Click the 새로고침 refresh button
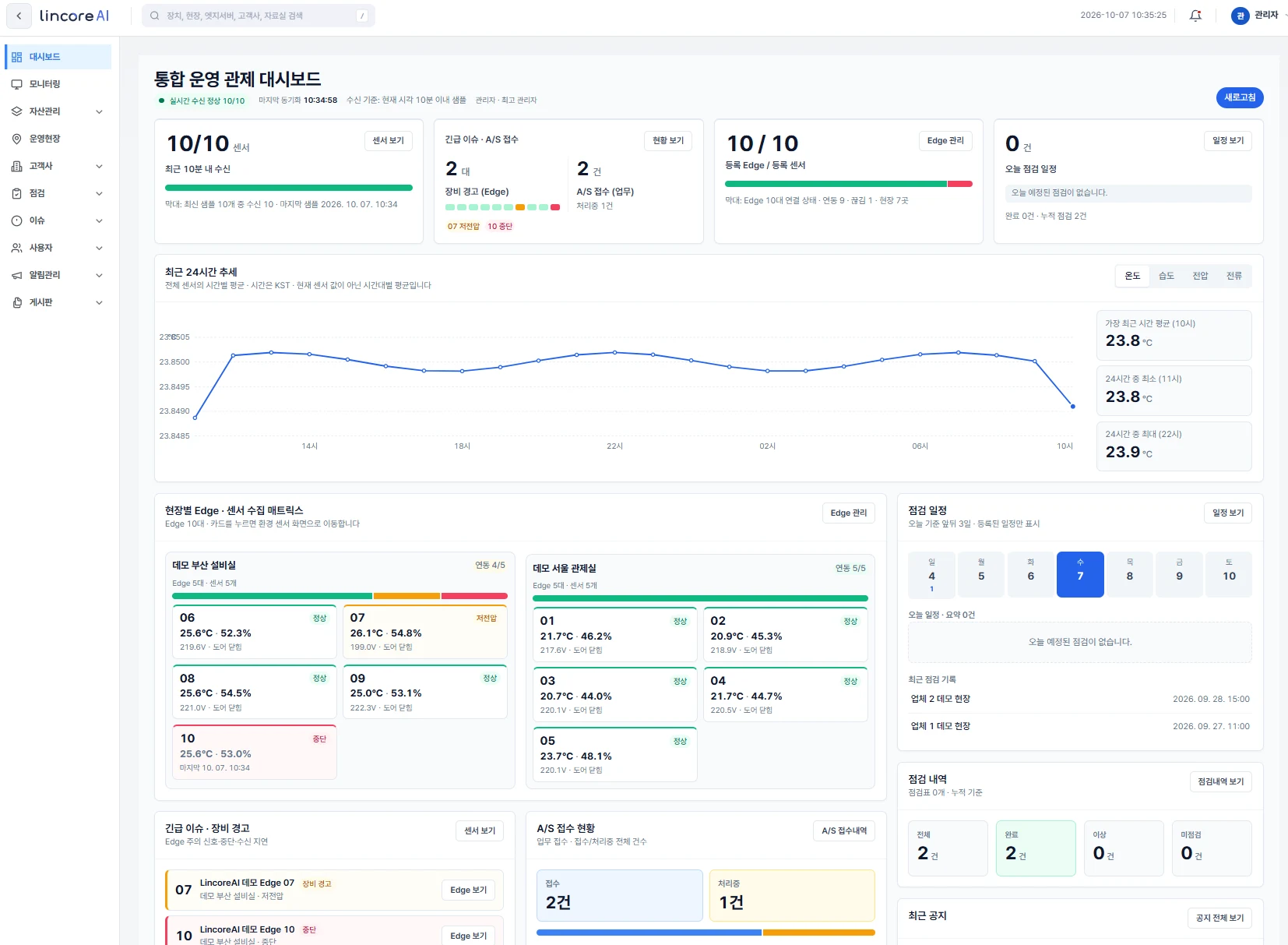Image resolution: width=1288 pixels, height=945 pixels. pyautogui.click(x=1240, y=97)
